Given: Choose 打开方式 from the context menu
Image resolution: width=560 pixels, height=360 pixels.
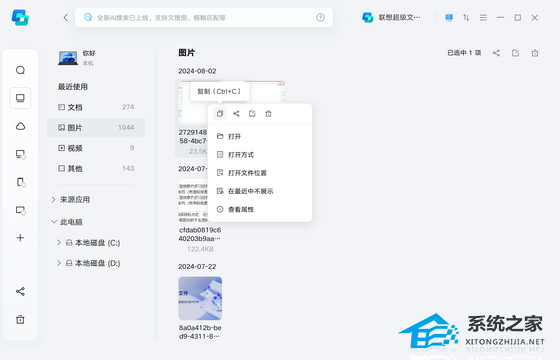Looking at the screenshot, I should click(260, 155).
